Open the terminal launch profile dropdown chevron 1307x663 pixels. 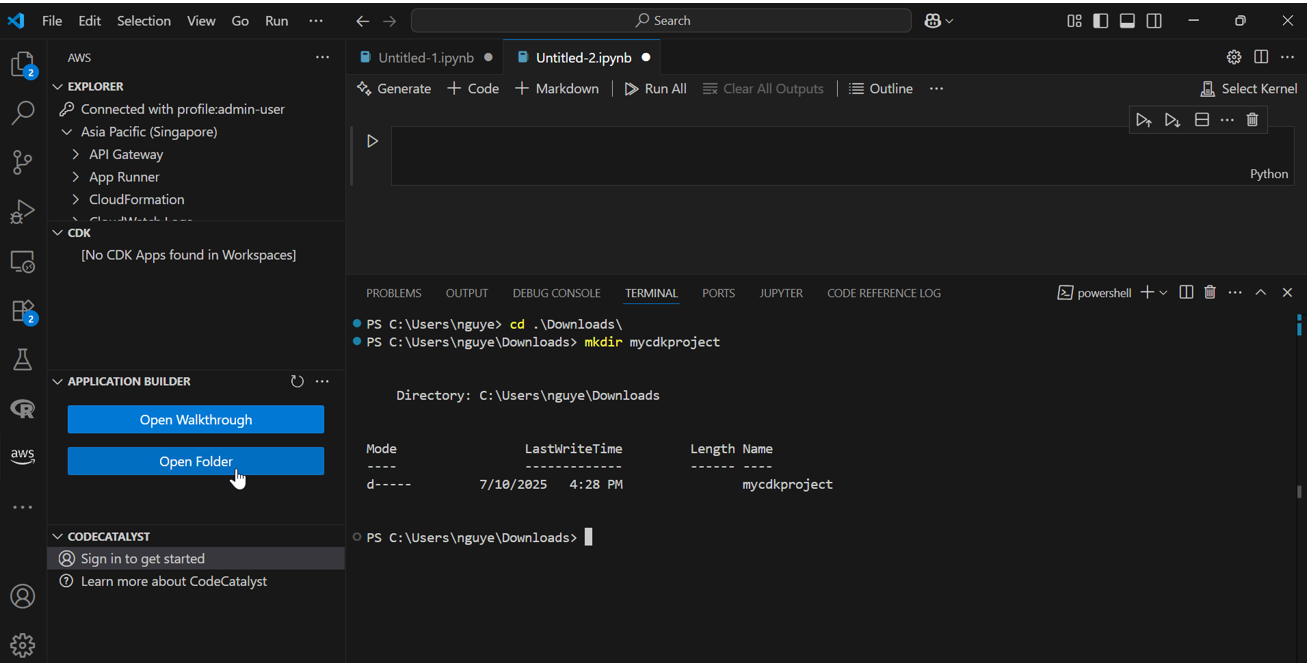(1163, 292)
